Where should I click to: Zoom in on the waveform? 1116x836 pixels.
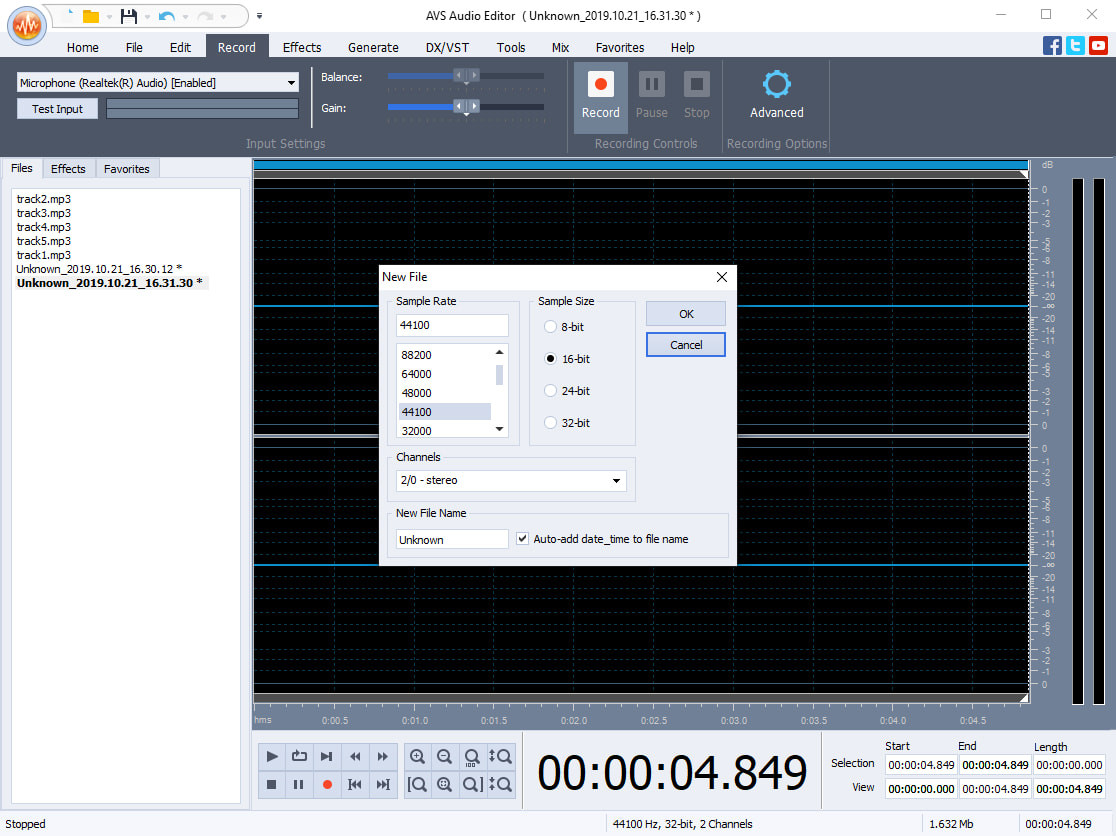pyautogui.click(x=417, y=756)
